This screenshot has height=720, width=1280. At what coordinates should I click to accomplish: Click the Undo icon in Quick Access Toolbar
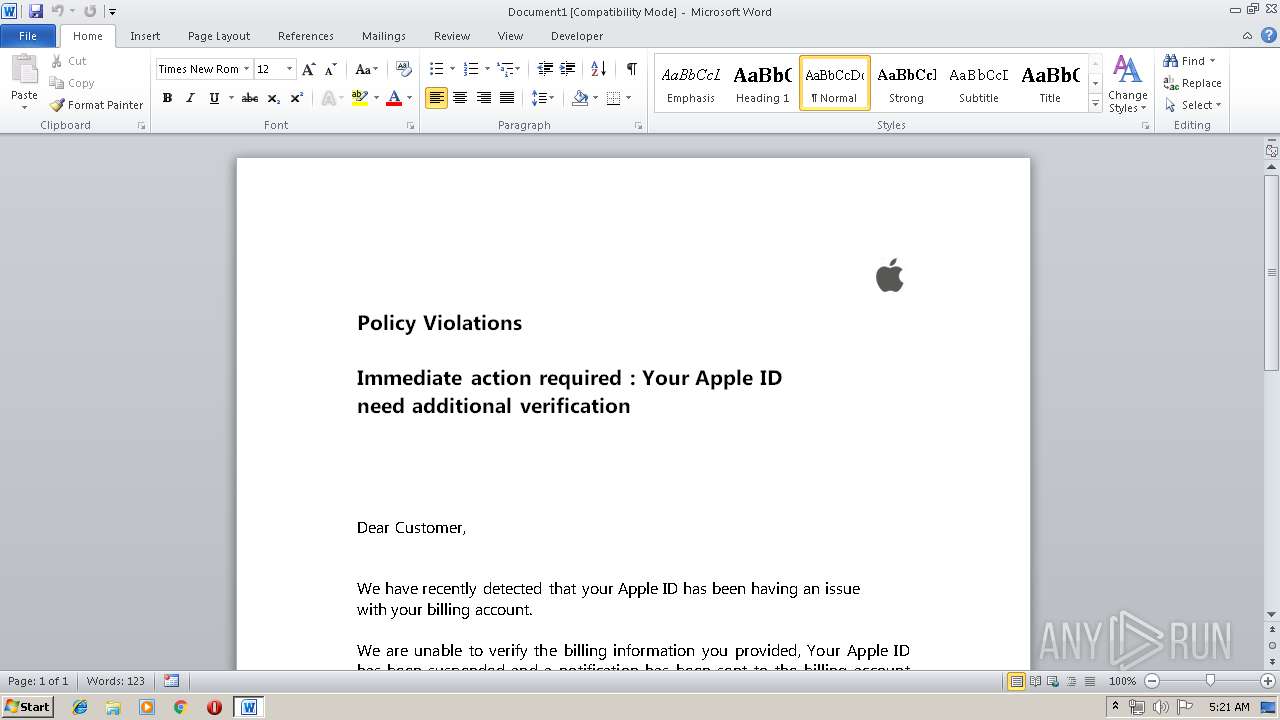coord(57,11)
